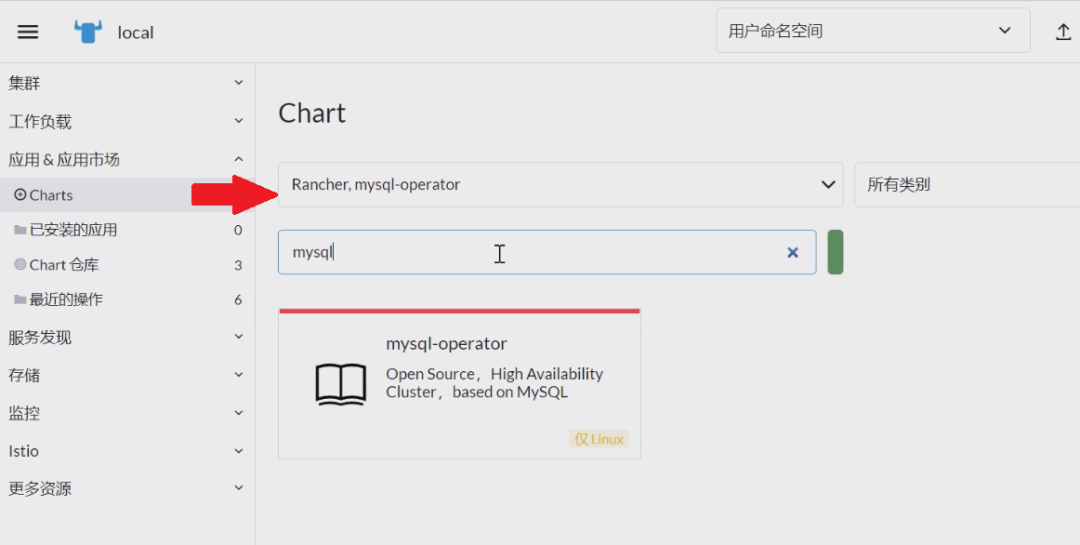This screenshot has width=1080, height=545.
Task: Click the Chart page heading
Action: click(312, 113)
